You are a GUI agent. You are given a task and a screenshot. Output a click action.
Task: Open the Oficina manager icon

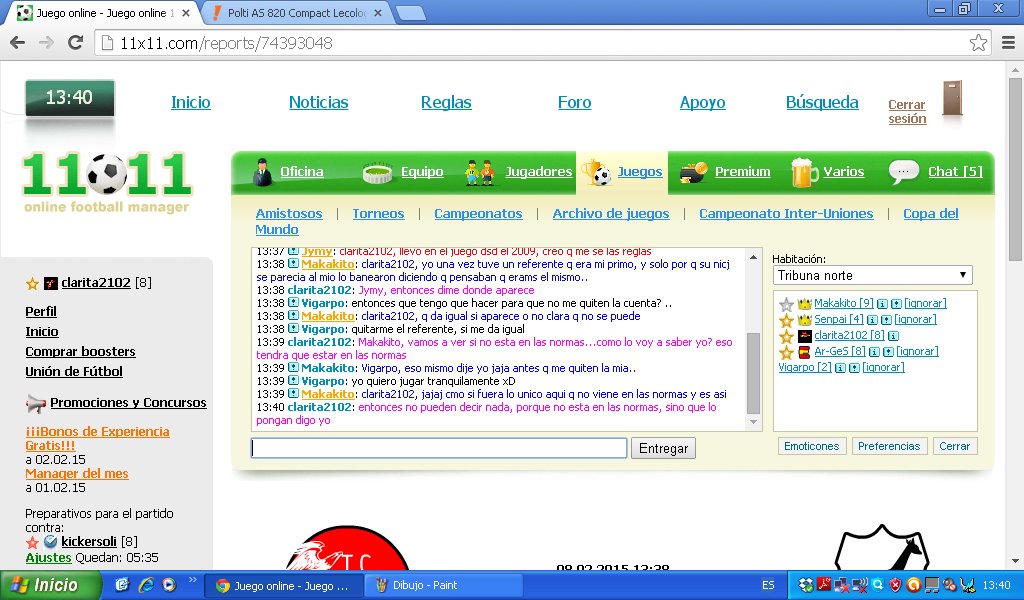tap(262, 172)
